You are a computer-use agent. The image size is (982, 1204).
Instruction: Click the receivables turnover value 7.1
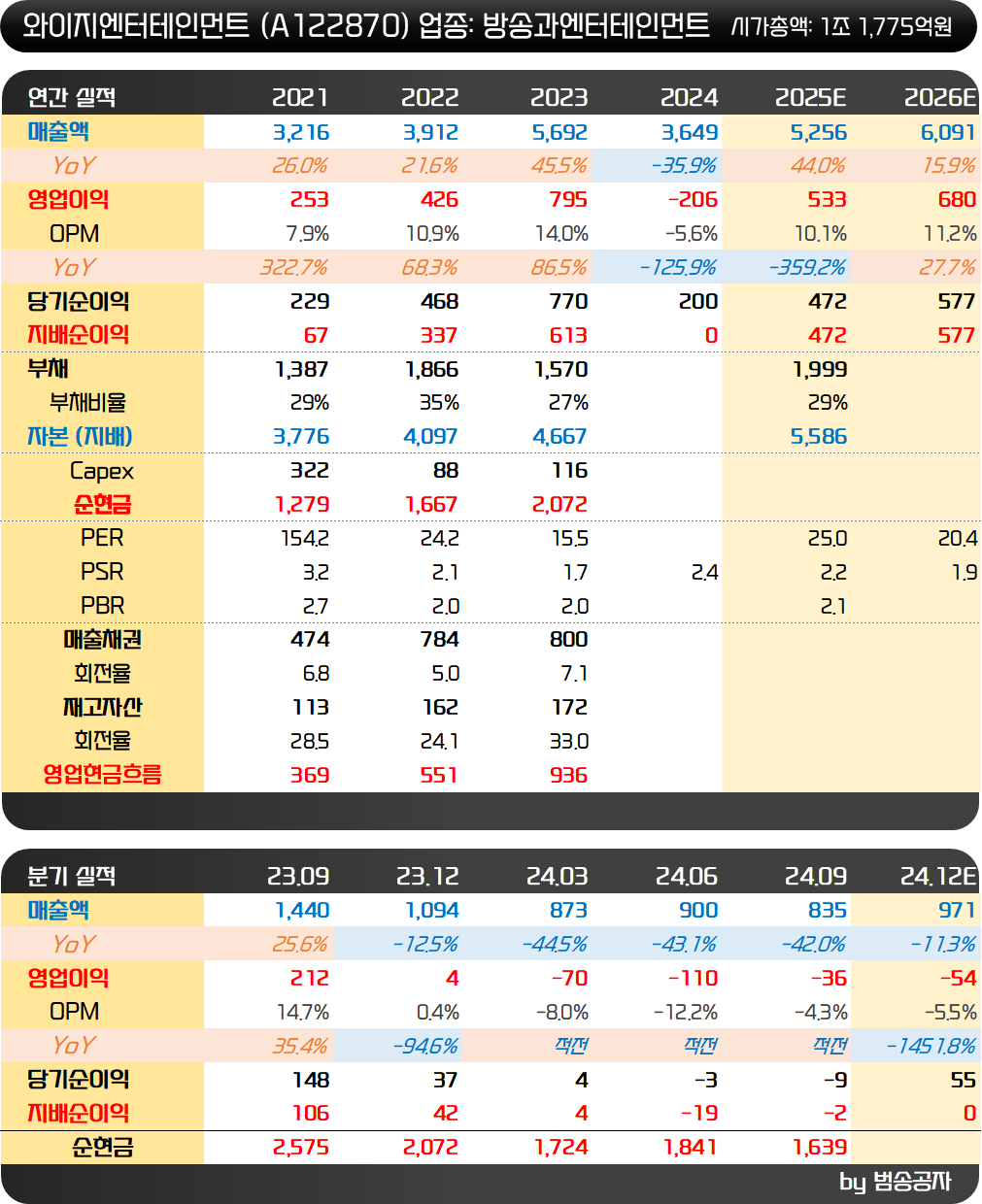point(575,674)
